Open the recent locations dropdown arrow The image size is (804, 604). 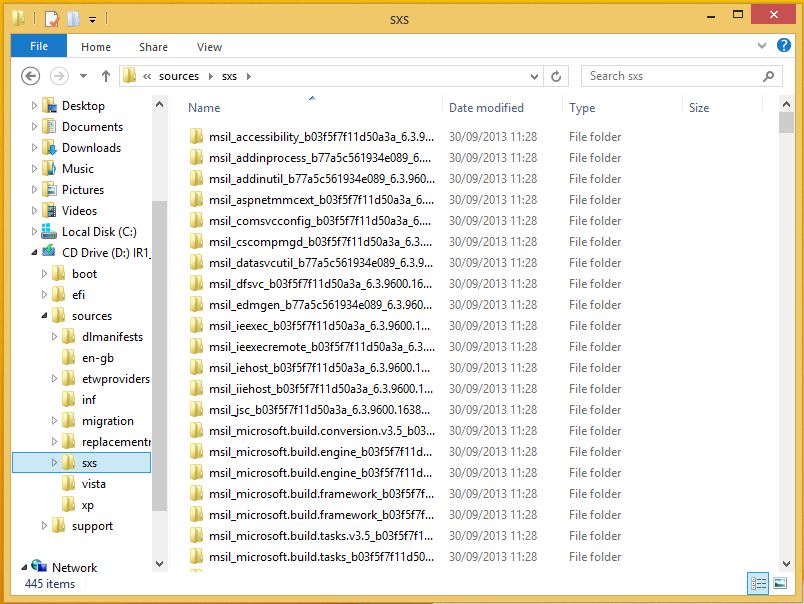(83, 76)
